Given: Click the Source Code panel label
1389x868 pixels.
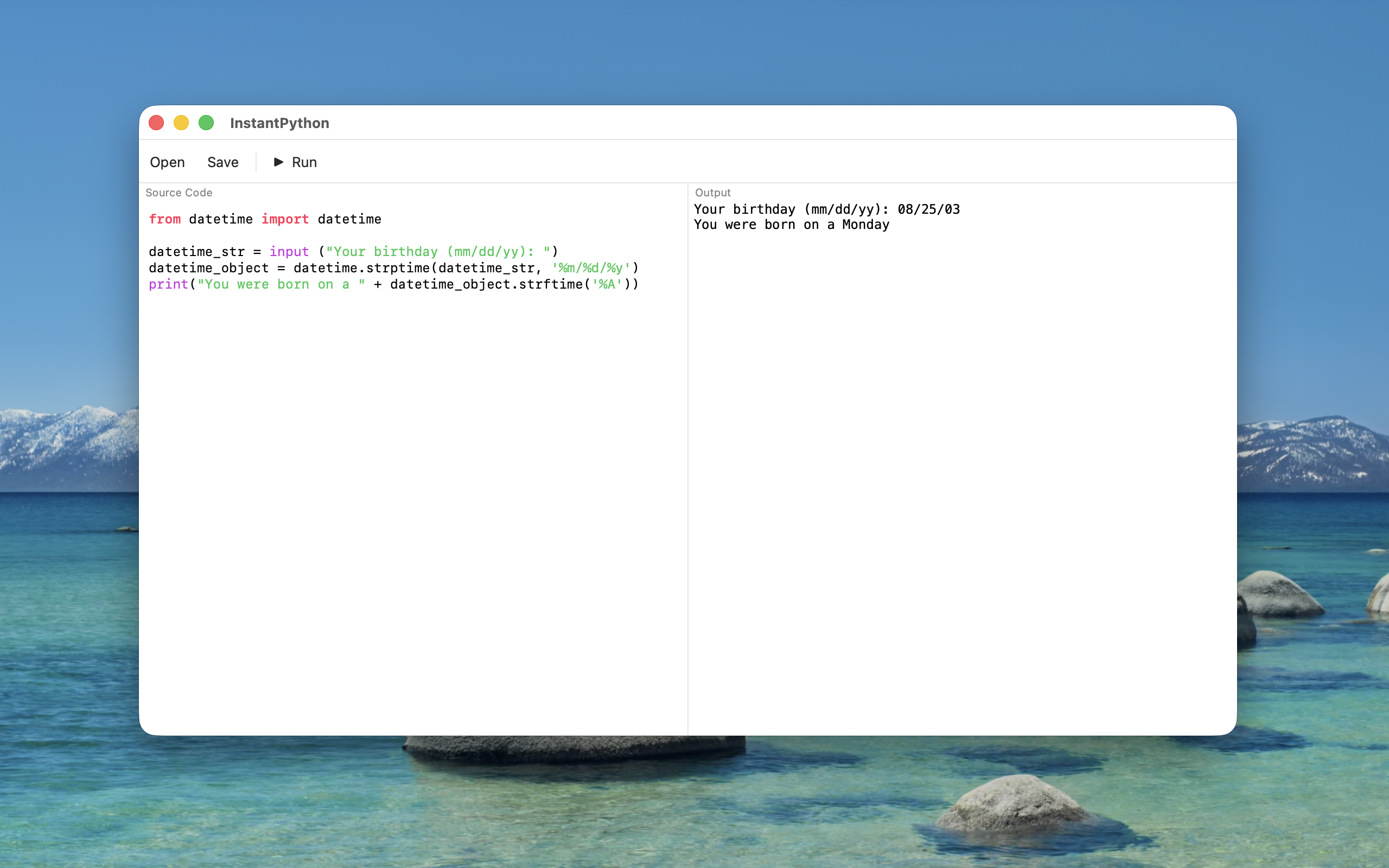Looking at the screenshot, I should 179,192.
